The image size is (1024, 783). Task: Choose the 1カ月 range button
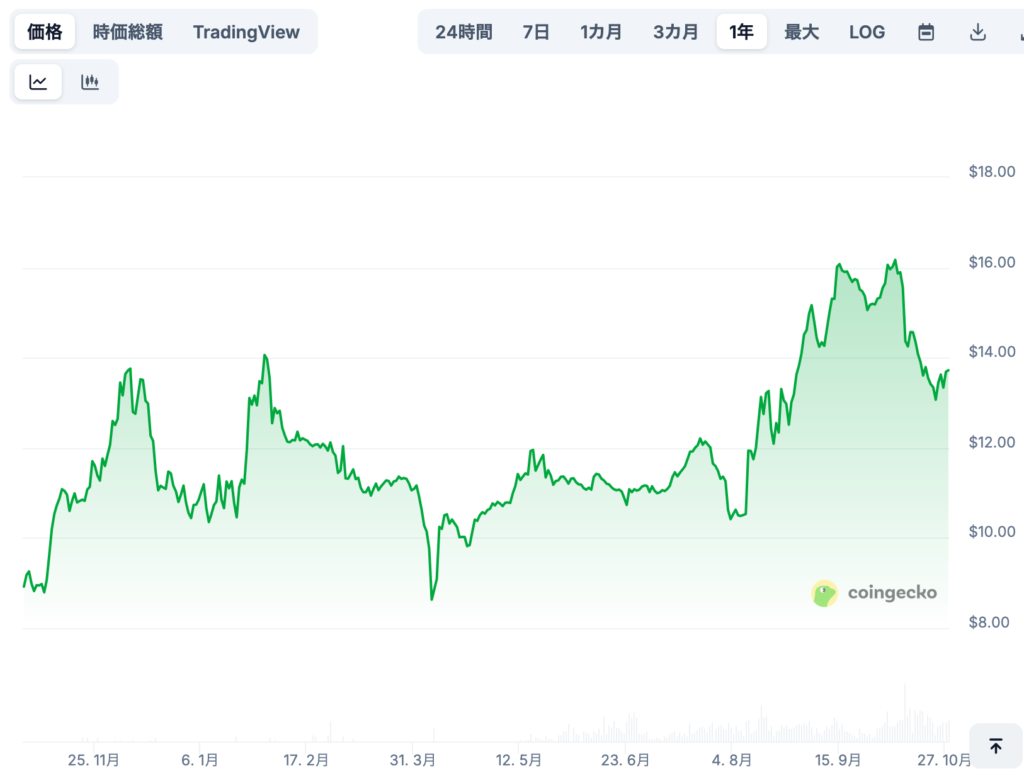[x=601, y=31]
